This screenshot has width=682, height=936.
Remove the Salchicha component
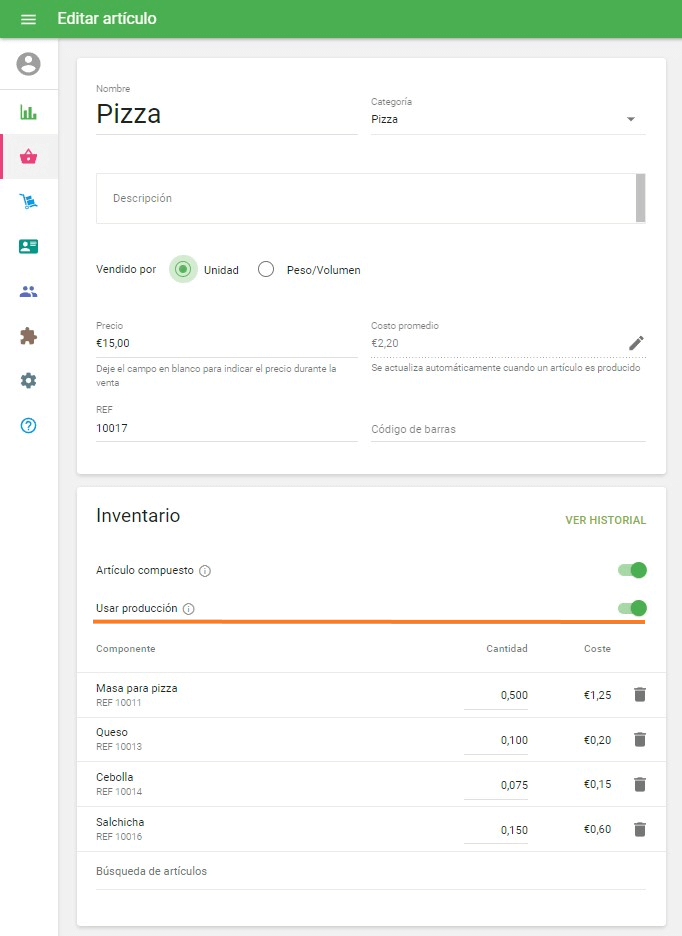click(x=640, y=829)
